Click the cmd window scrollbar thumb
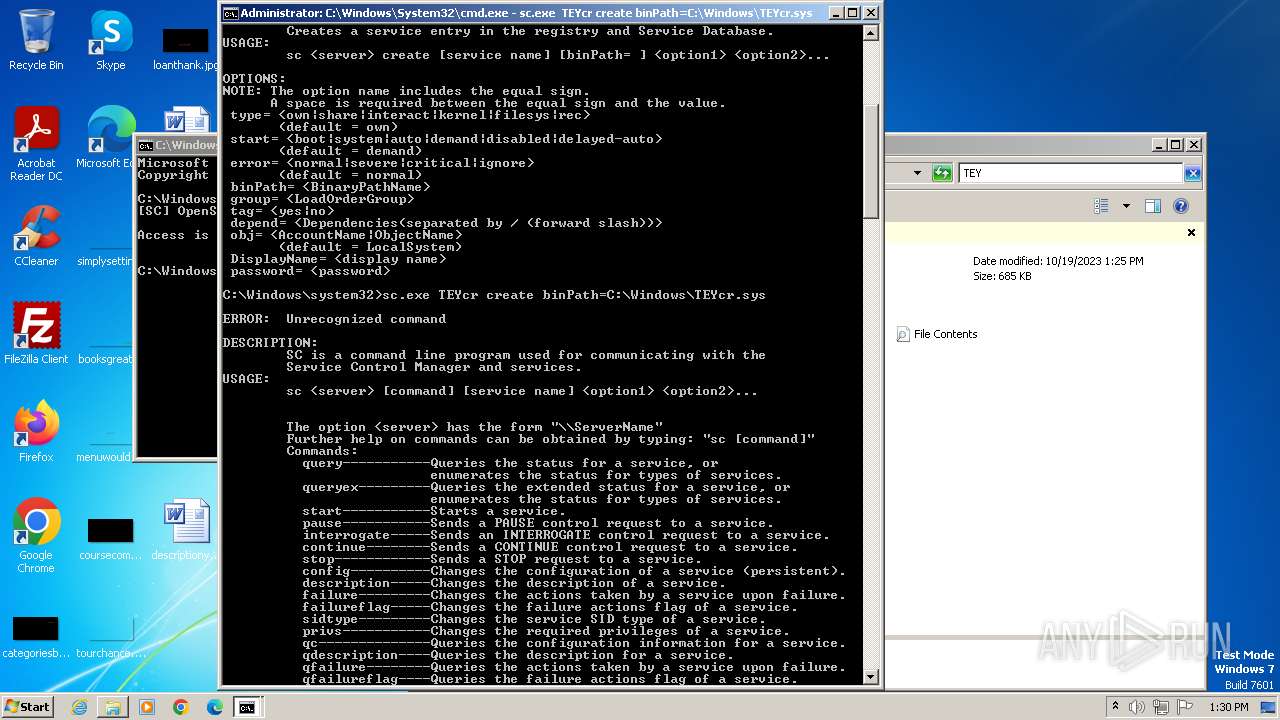The height and width of the screenshot is (720, 1280). 870,161
